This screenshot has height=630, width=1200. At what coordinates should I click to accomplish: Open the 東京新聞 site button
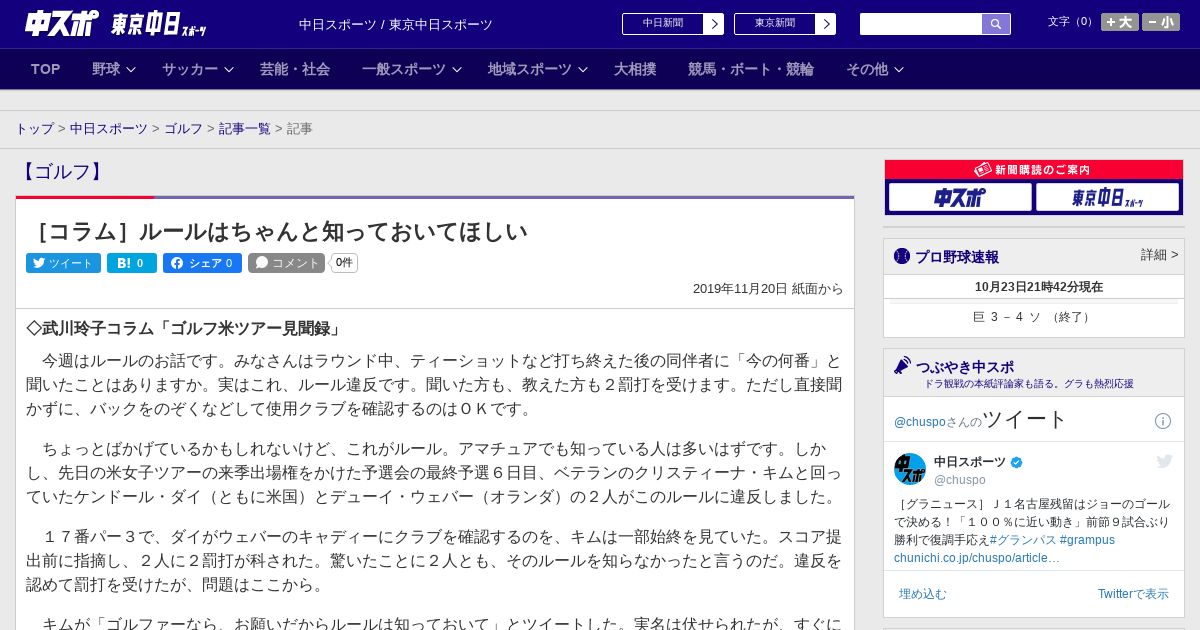(774, 23)
